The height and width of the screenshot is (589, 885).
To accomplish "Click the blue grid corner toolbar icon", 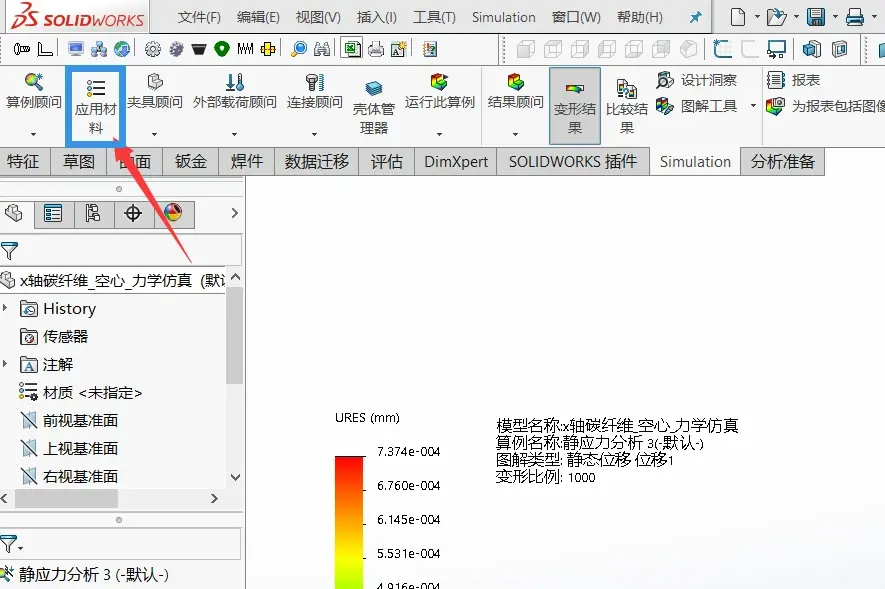I will point(722,49).
